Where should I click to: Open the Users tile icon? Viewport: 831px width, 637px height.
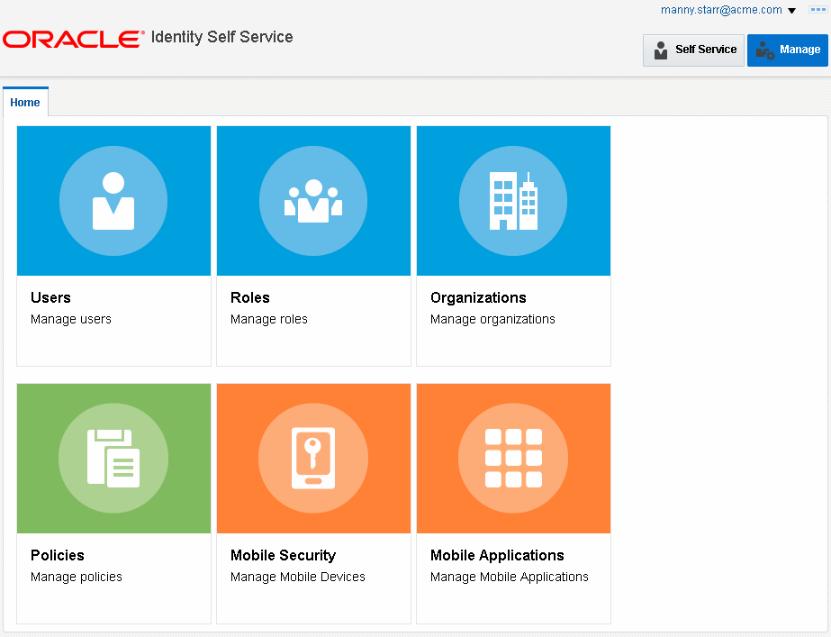click(x=113, y=201)
